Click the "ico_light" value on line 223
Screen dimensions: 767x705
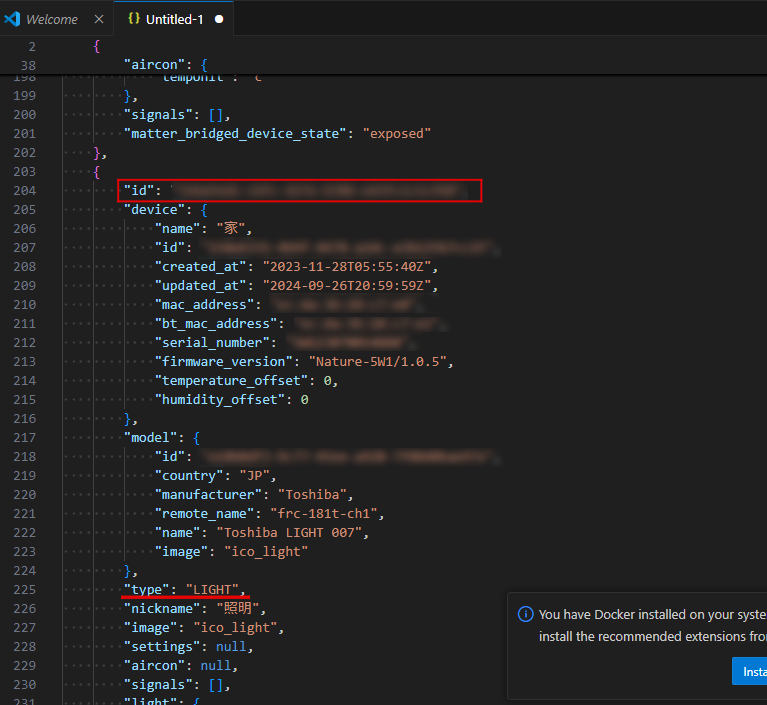[266, 552]
